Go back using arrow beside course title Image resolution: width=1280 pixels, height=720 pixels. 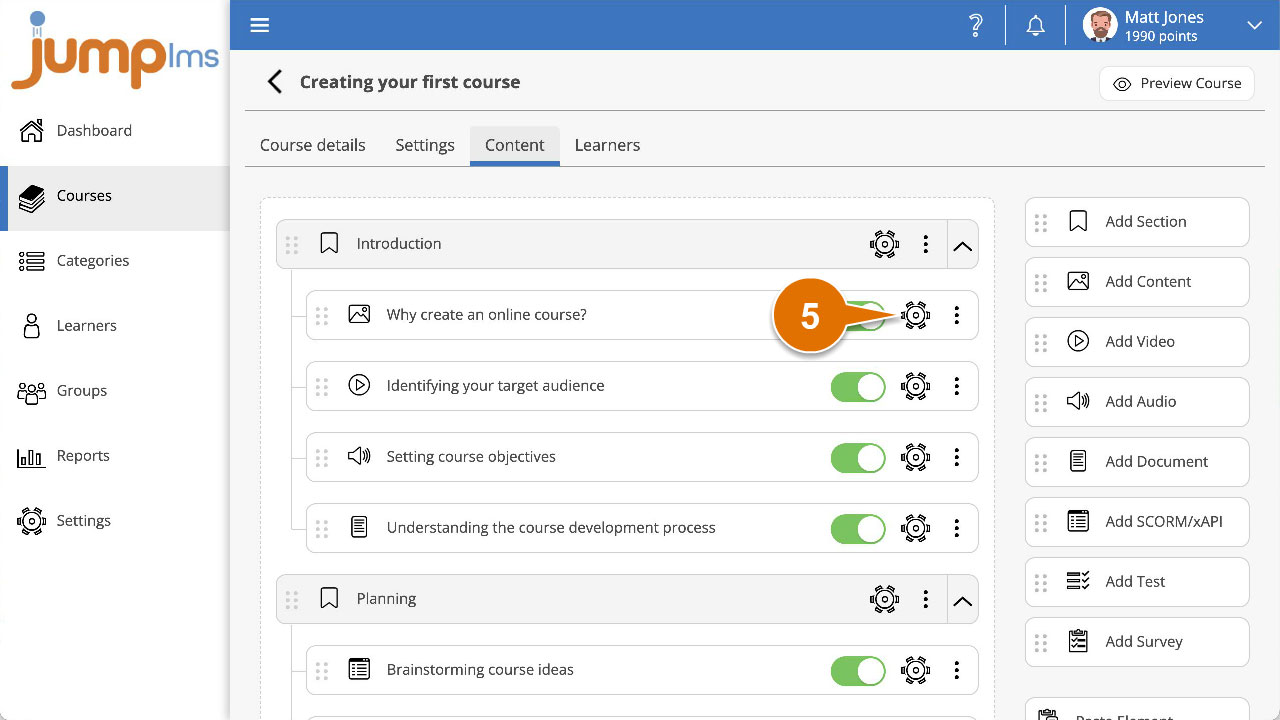click(274, 82)
